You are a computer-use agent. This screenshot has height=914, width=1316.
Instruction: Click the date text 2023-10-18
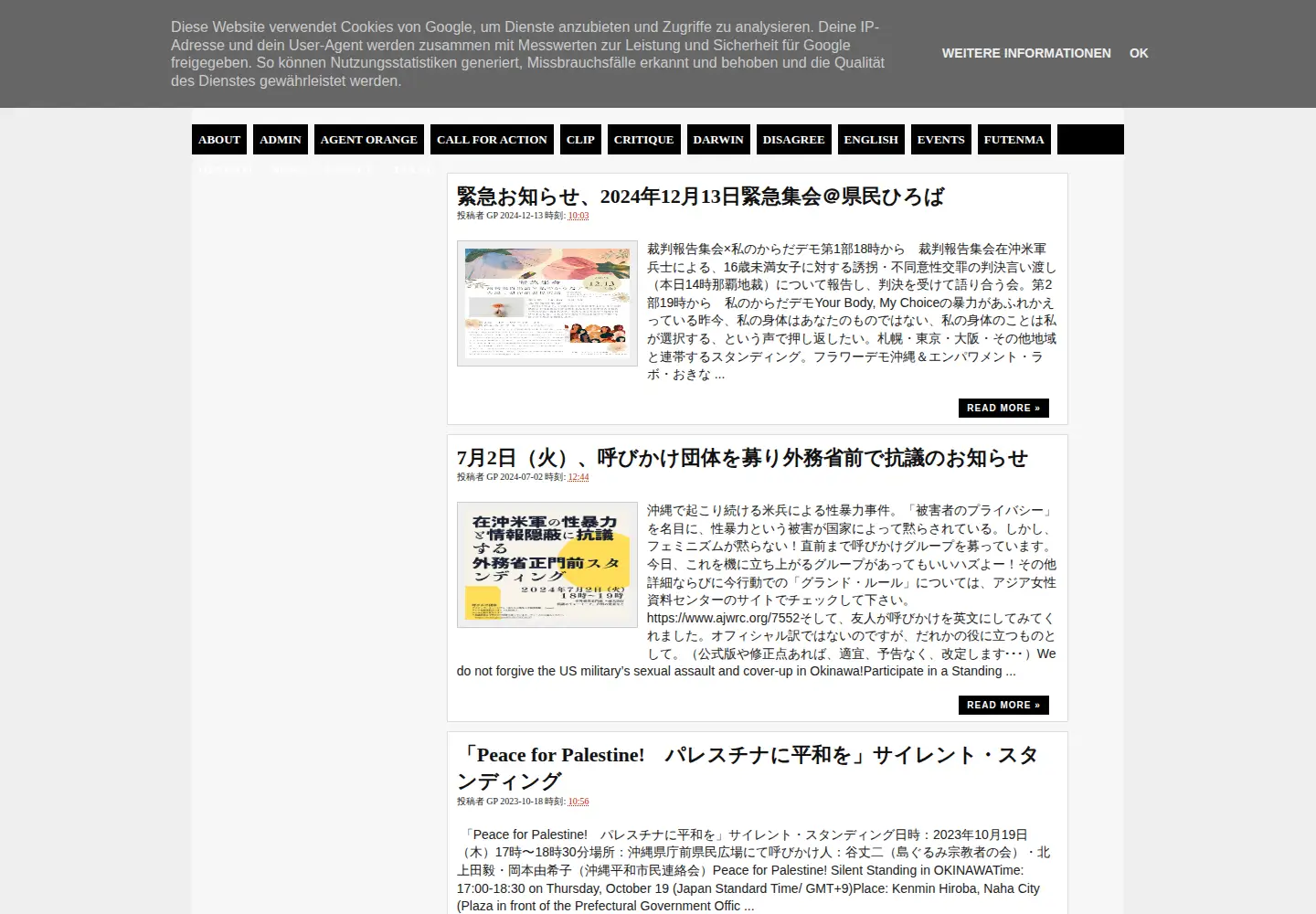click(x=521, y=802)
